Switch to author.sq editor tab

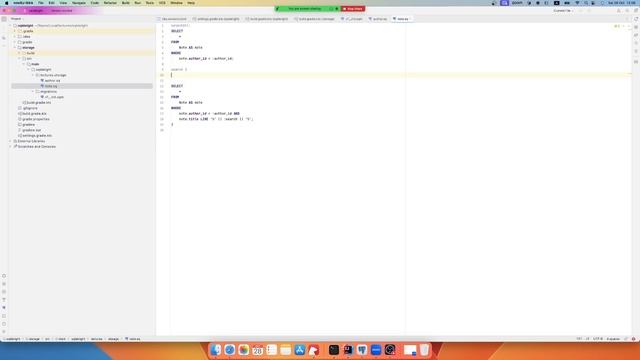point(378,19)
